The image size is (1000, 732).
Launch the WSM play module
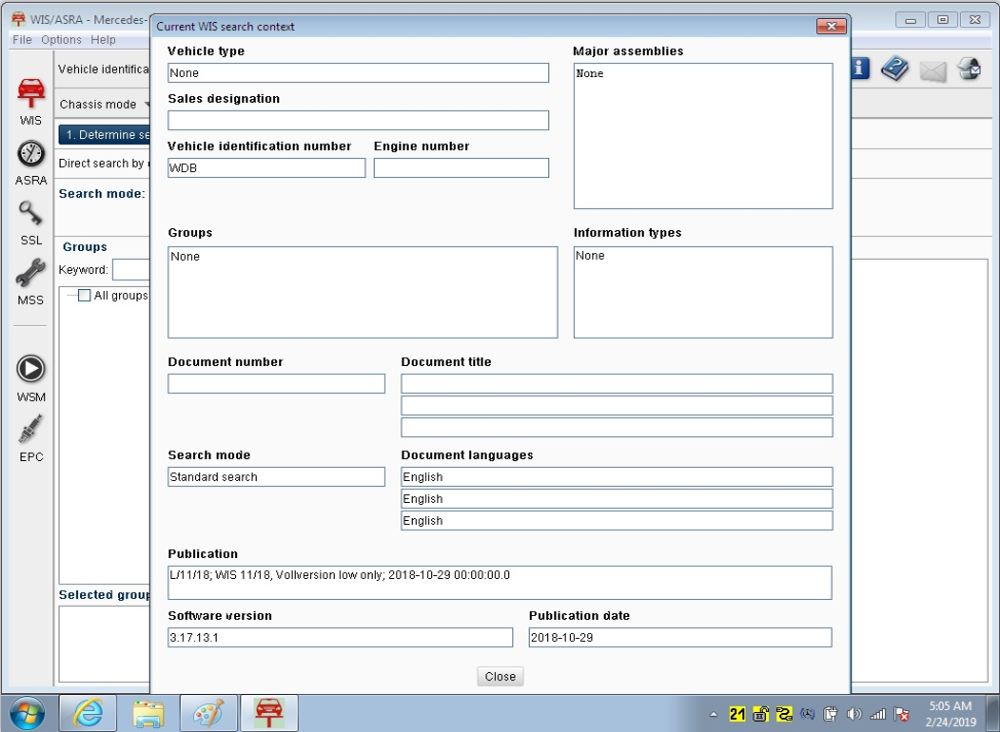pyautogui.click(x=31, y=379)
